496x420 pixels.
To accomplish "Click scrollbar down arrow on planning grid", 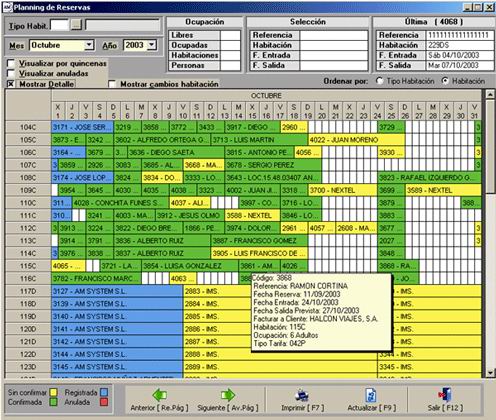I will [490, 373].
